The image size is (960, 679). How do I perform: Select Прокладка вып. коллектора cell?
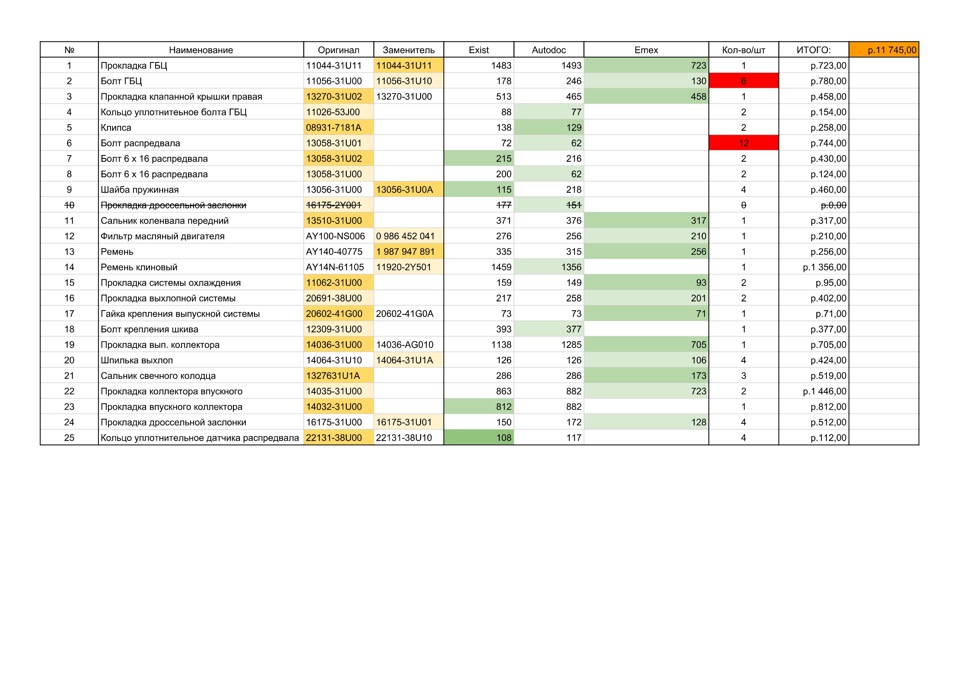[201, 345]
